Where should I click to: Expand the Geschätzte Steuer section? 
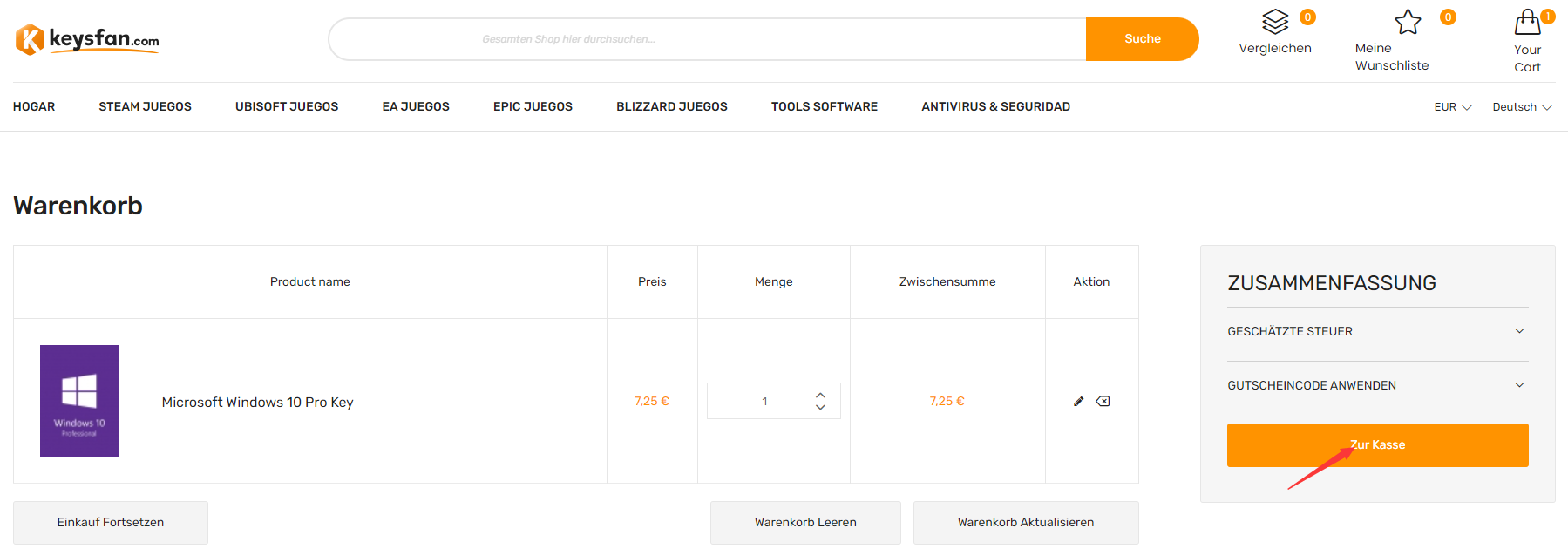(1377, 331)
